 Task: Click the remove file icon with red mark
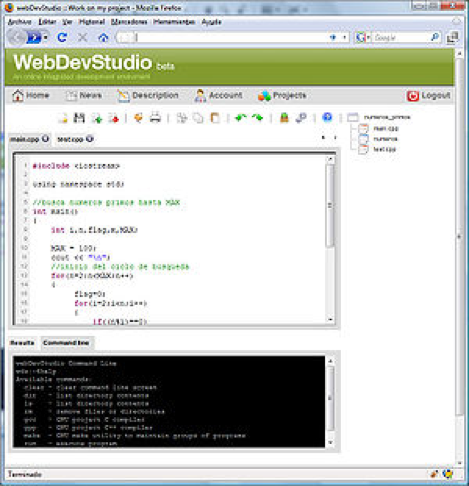[113, 118]
